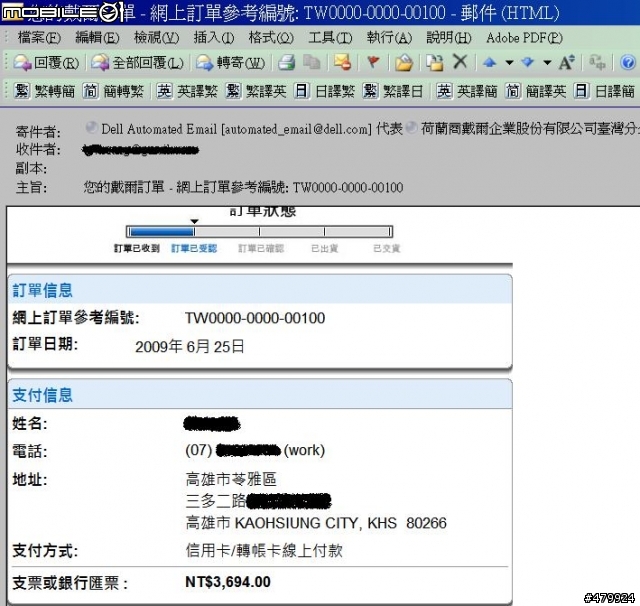Screen dimensions: 640x606
Task: Click the 訂單已受理 status label
Action: coord(194,249)
